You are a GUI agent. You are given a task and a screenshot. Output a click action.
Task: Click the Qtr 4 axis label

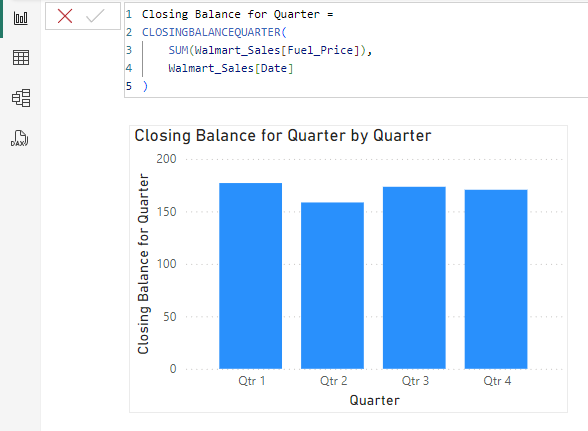tap(497, 381)
